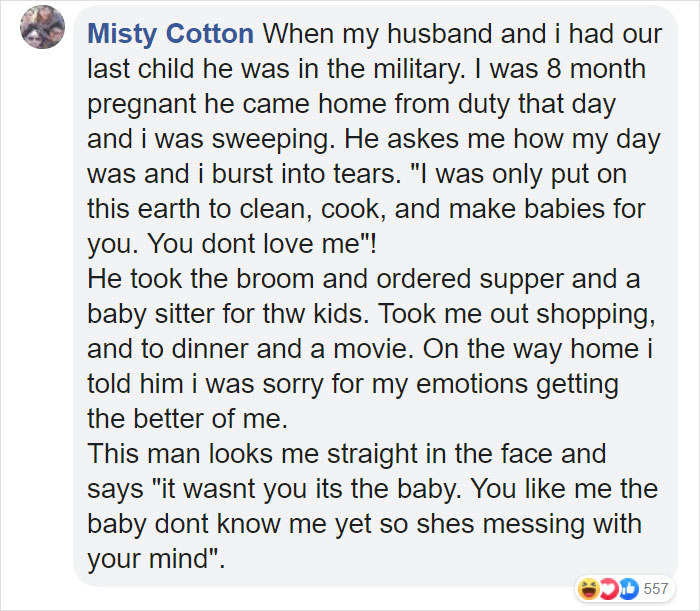Click the phrase "the better of me"
The width and height of the screenshot is (700, 611).
click(x=202, y=417)
